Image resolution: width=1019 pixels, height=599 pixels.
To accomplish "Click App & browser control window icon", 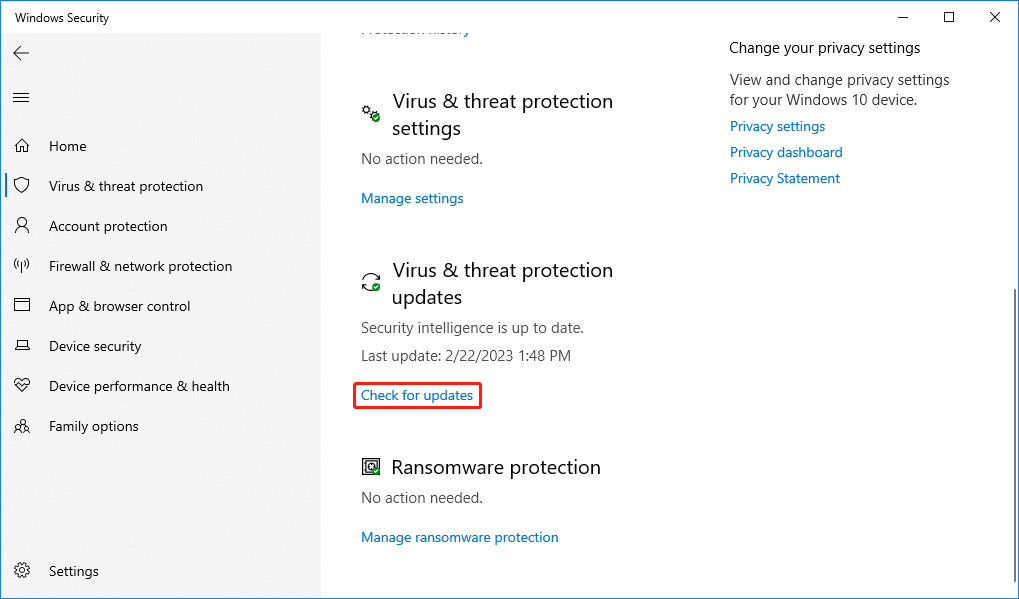I will click(x=22, y=305).
